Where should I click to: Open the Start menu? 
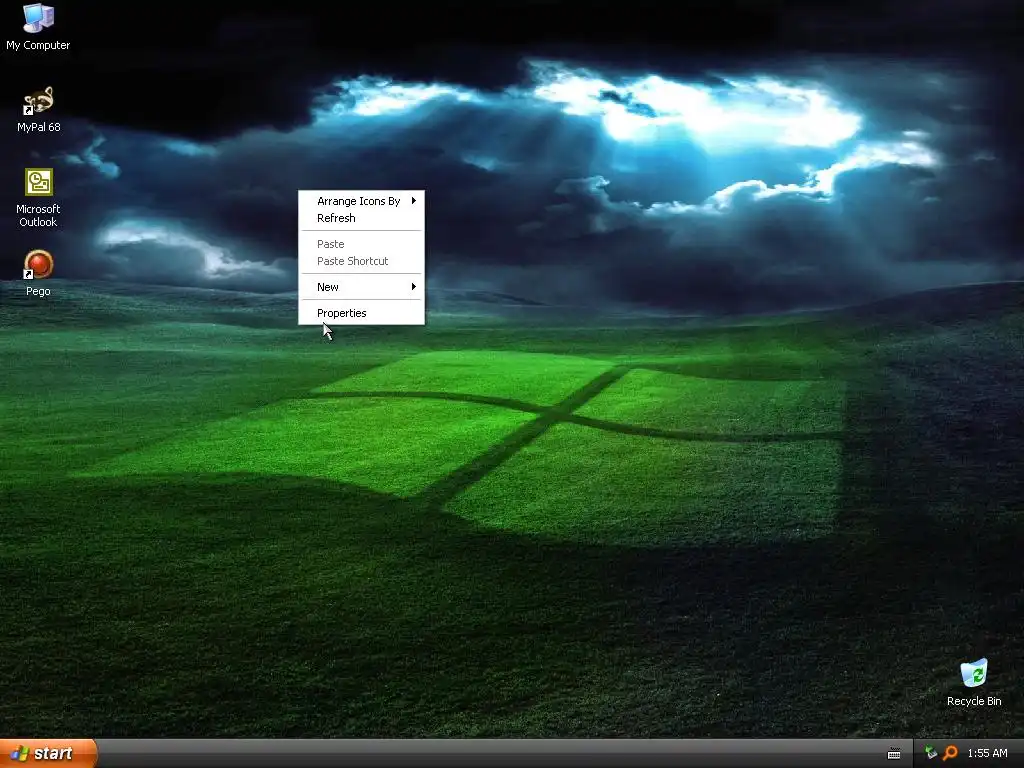(48, 753)
